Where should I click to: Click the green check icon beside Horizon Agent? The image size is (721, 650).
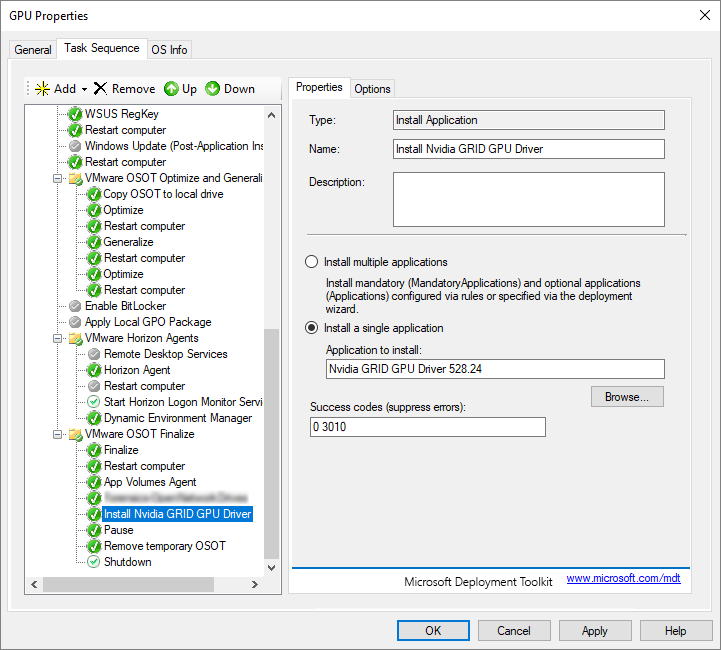94,370
